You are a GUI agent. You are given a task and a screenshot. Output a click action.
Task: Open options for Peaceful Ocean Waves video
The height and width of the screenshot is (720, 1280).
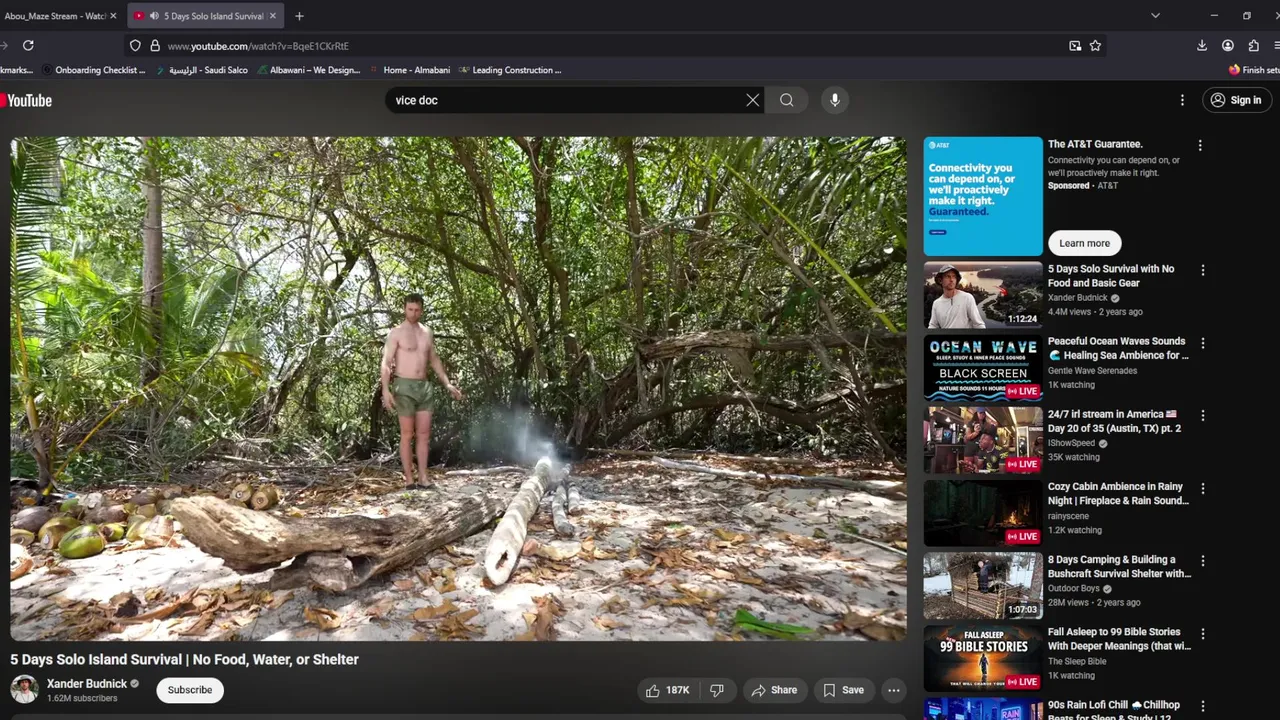1202,343
